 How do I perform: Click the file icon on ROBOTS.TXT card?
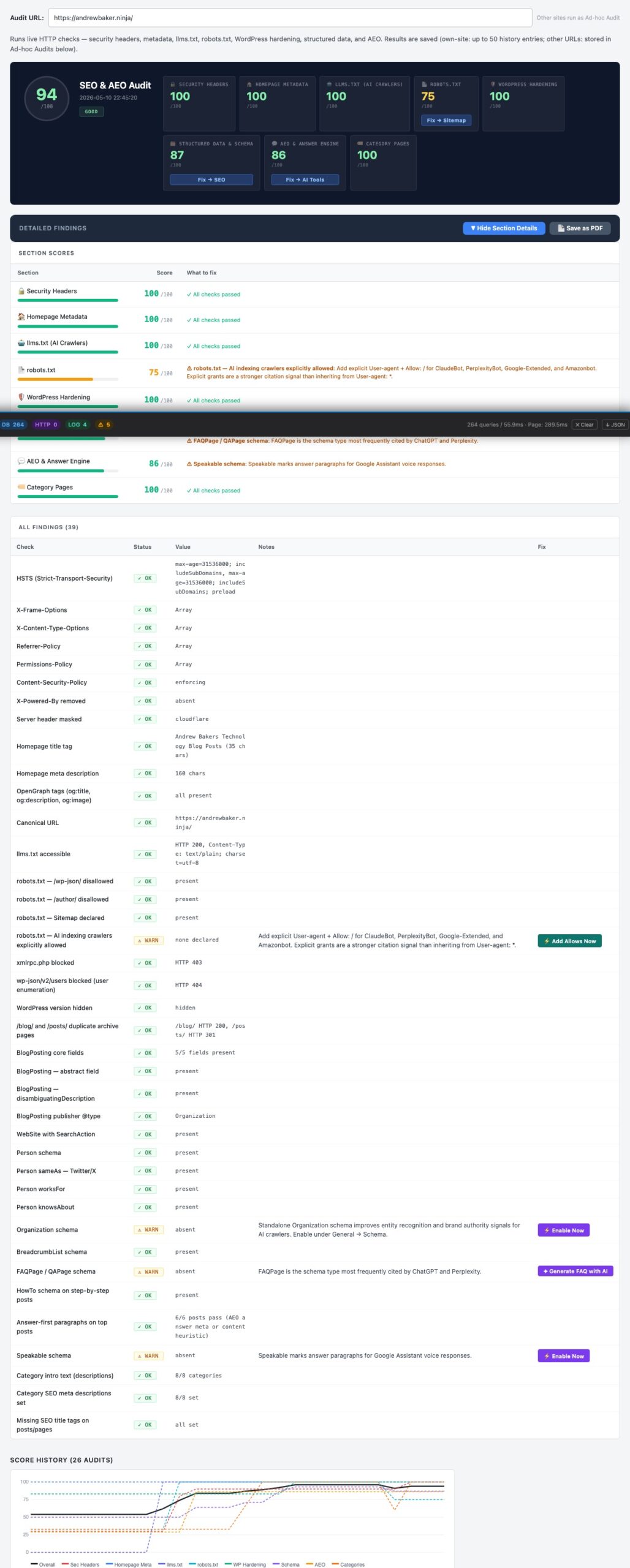[x=425, y=85]
